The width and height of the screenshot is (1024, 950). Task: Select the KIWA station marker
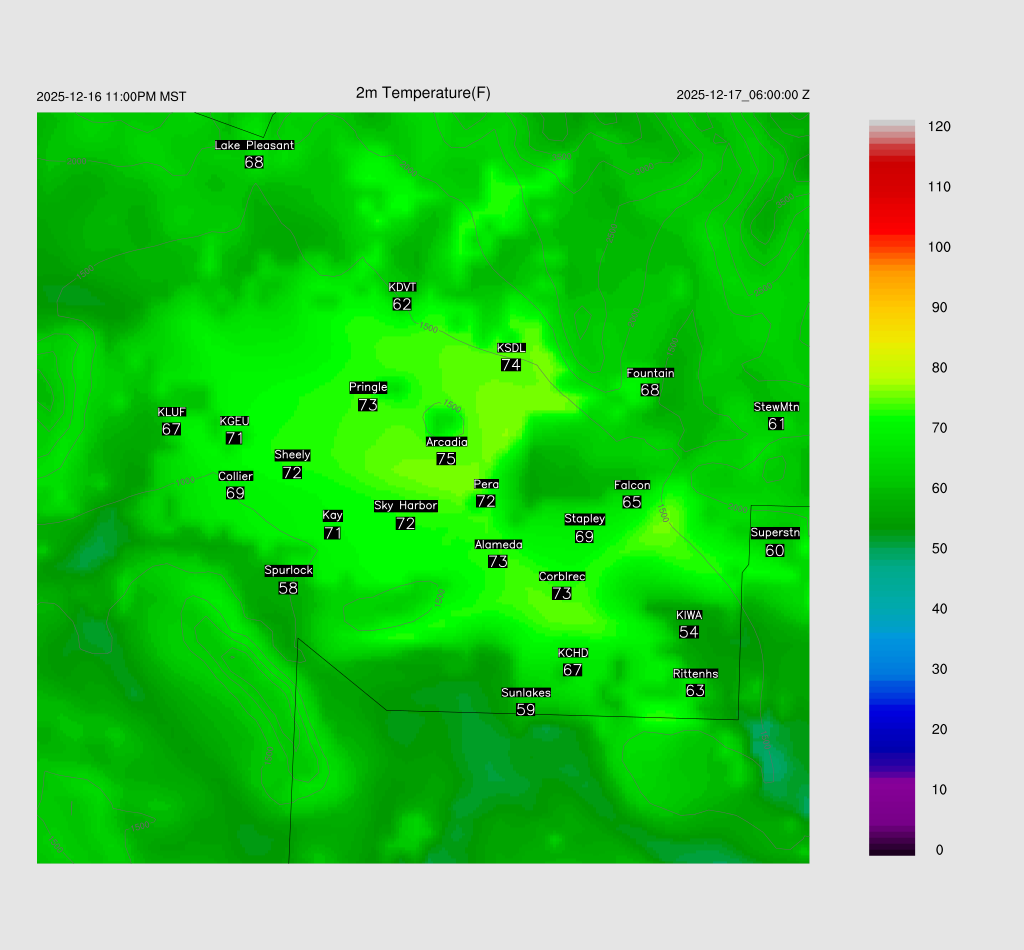click(688, 624)
